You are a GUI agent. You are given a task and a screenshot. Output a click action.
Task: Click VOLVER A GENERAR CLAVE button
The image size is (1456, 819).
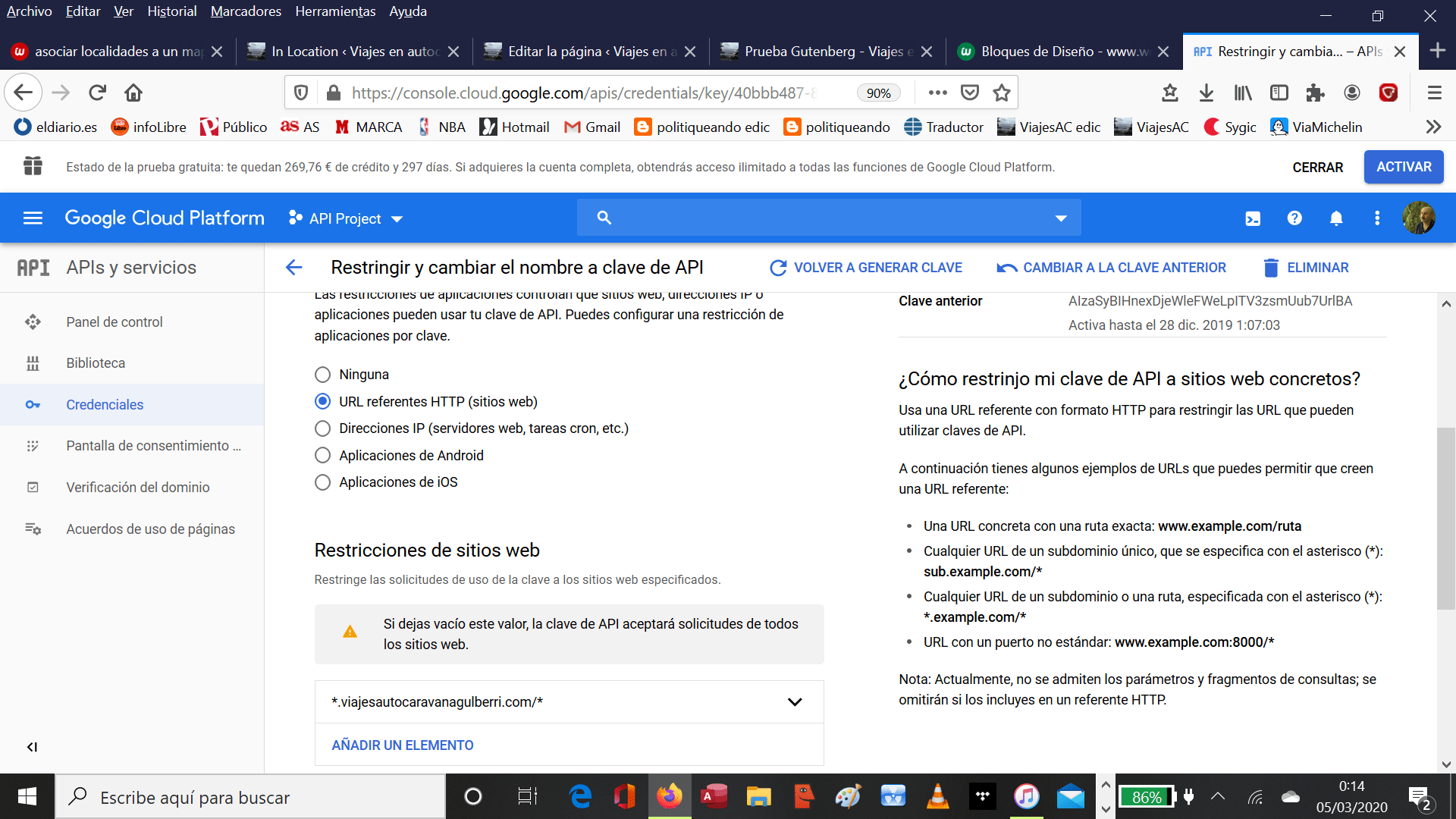[865, 268]
